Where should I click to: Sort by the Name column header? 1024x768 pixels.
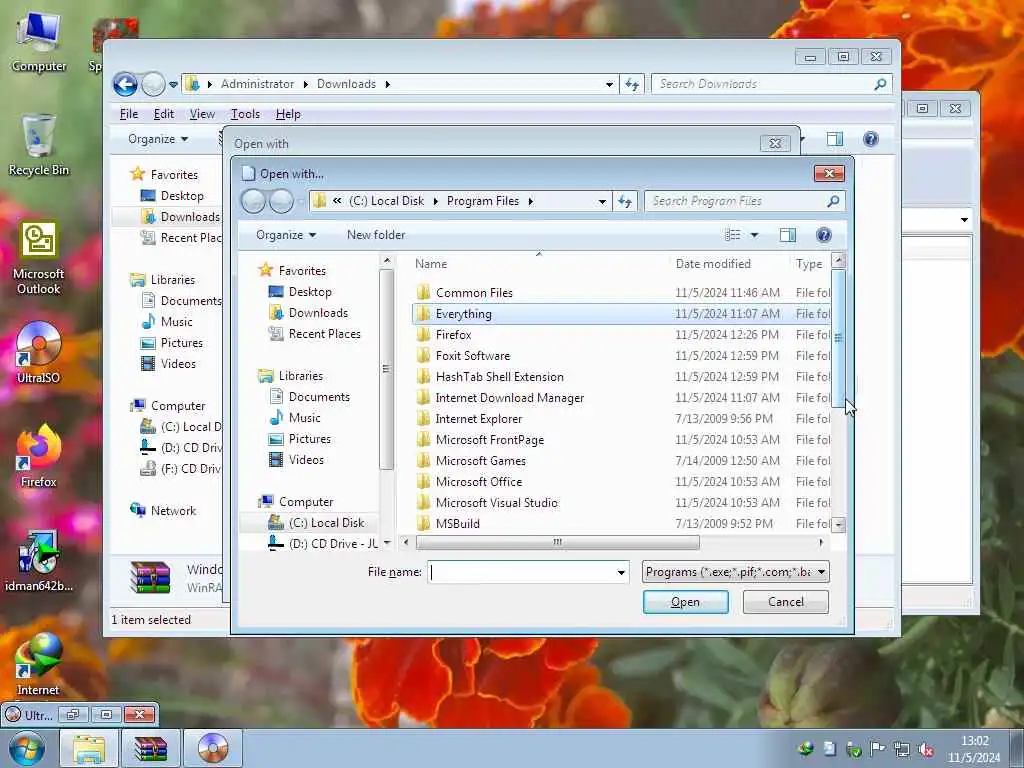pyautogui.click(x=431, y=264)
